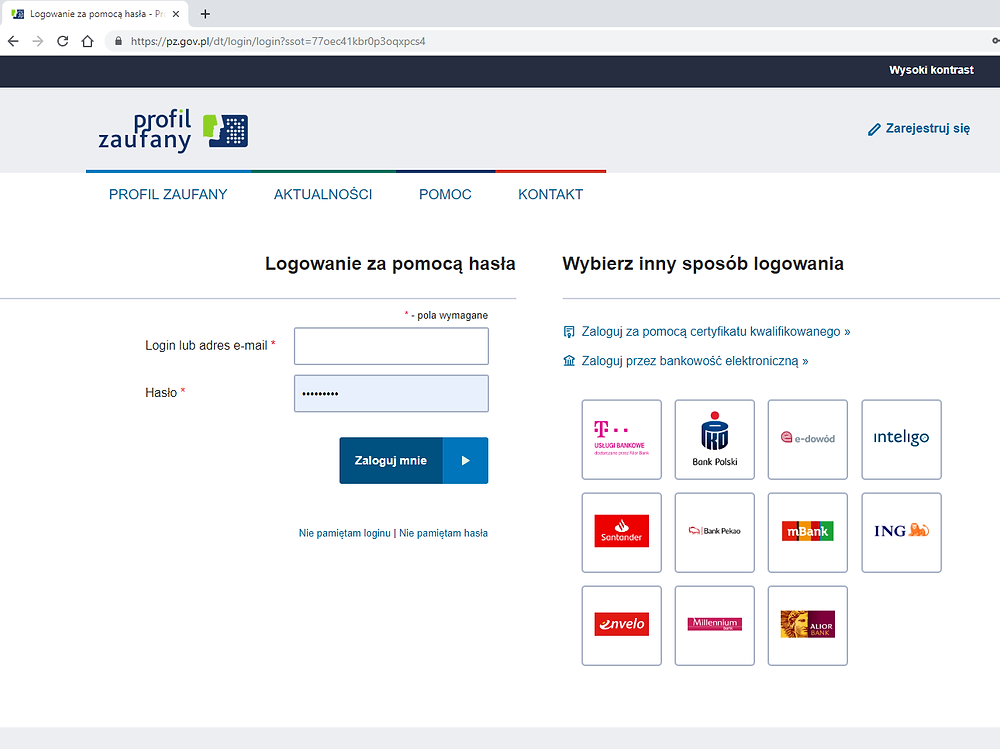The height and width of the screenshot is (749, 1000).
Task: Pick the Bank Pekao tile
Action: tap(715, 533)
